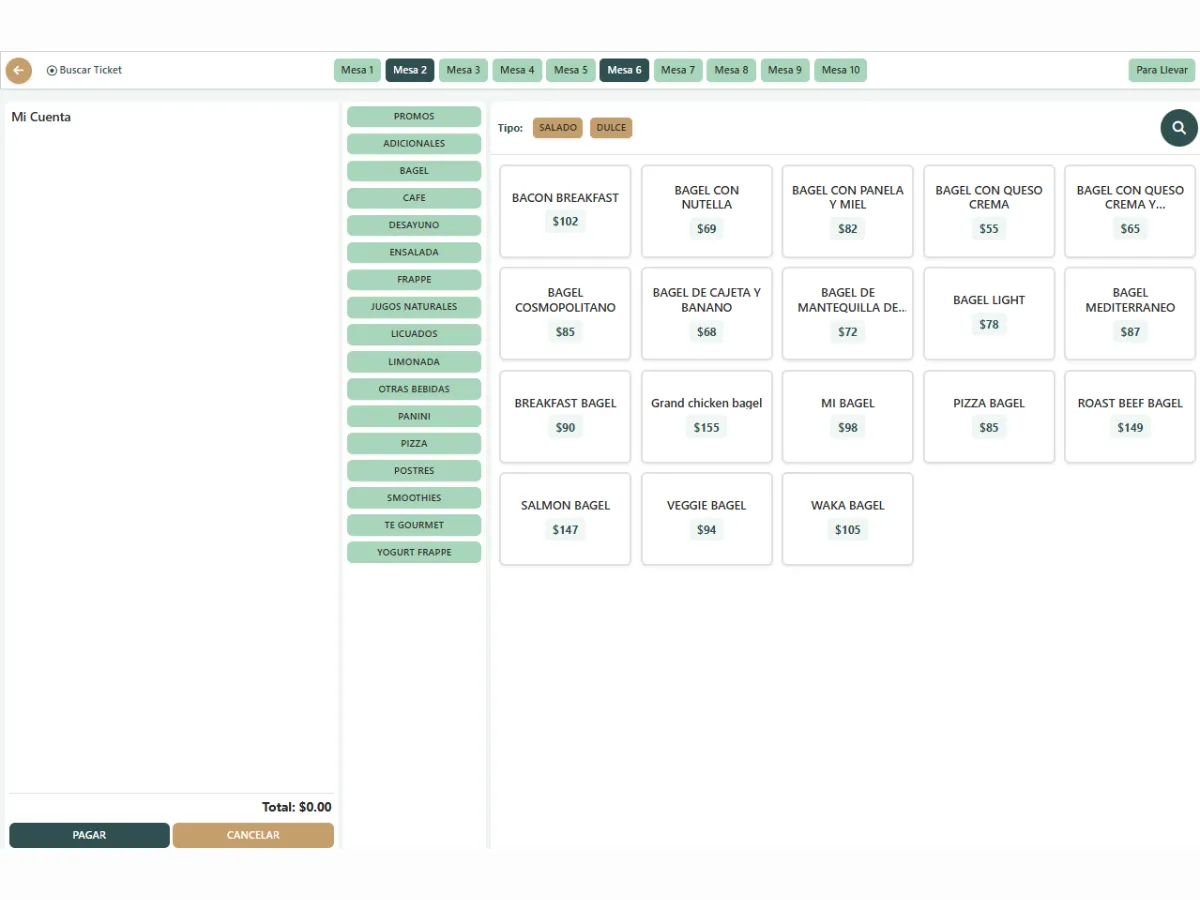Select the Buscar Ticket radio option
1200x900 pixels.
tap(52, 71)
